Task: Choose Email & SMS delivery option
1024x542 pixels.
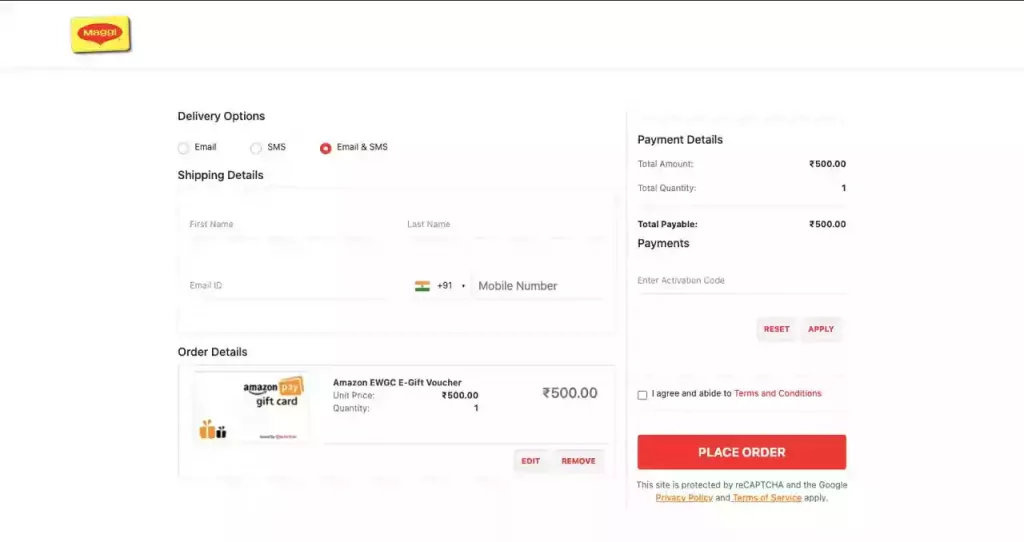Action: (326, 148)
